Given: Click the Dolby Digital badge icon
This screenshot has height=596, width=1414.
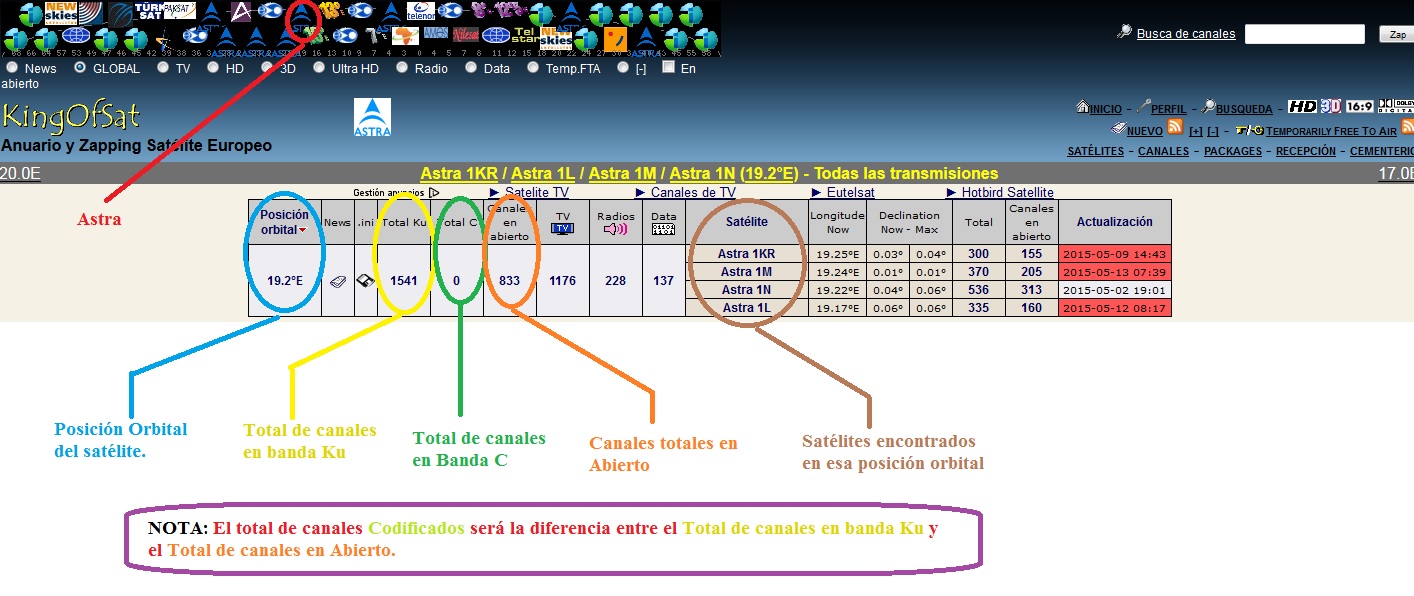Looking at the screenshot, I should coord(1396,106).
